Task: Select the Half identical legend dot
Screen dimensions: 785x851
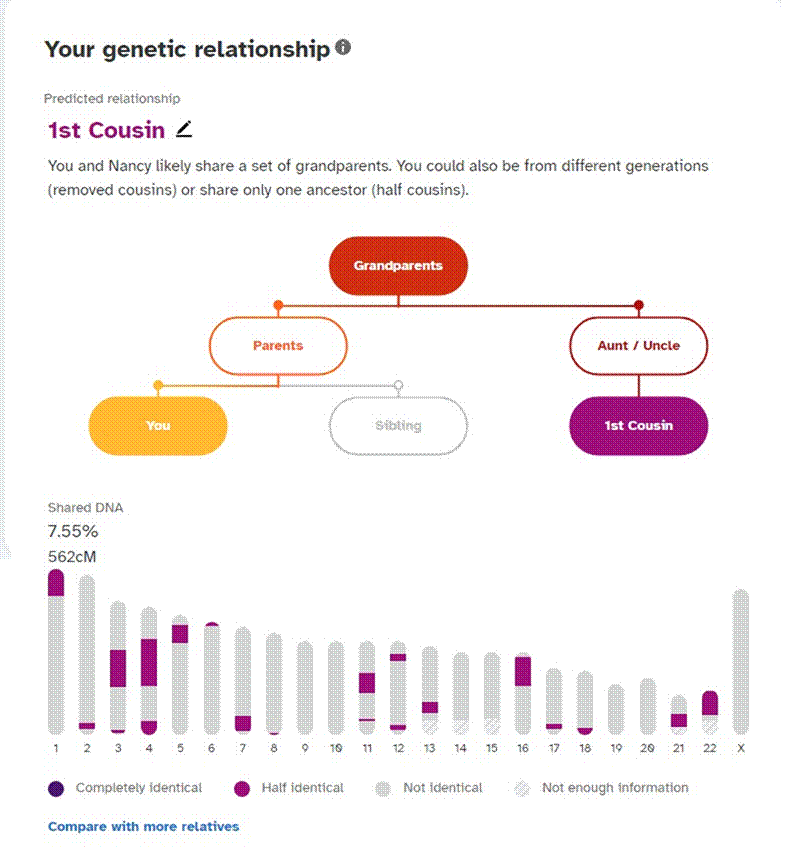Action: [x=242, y=789]
